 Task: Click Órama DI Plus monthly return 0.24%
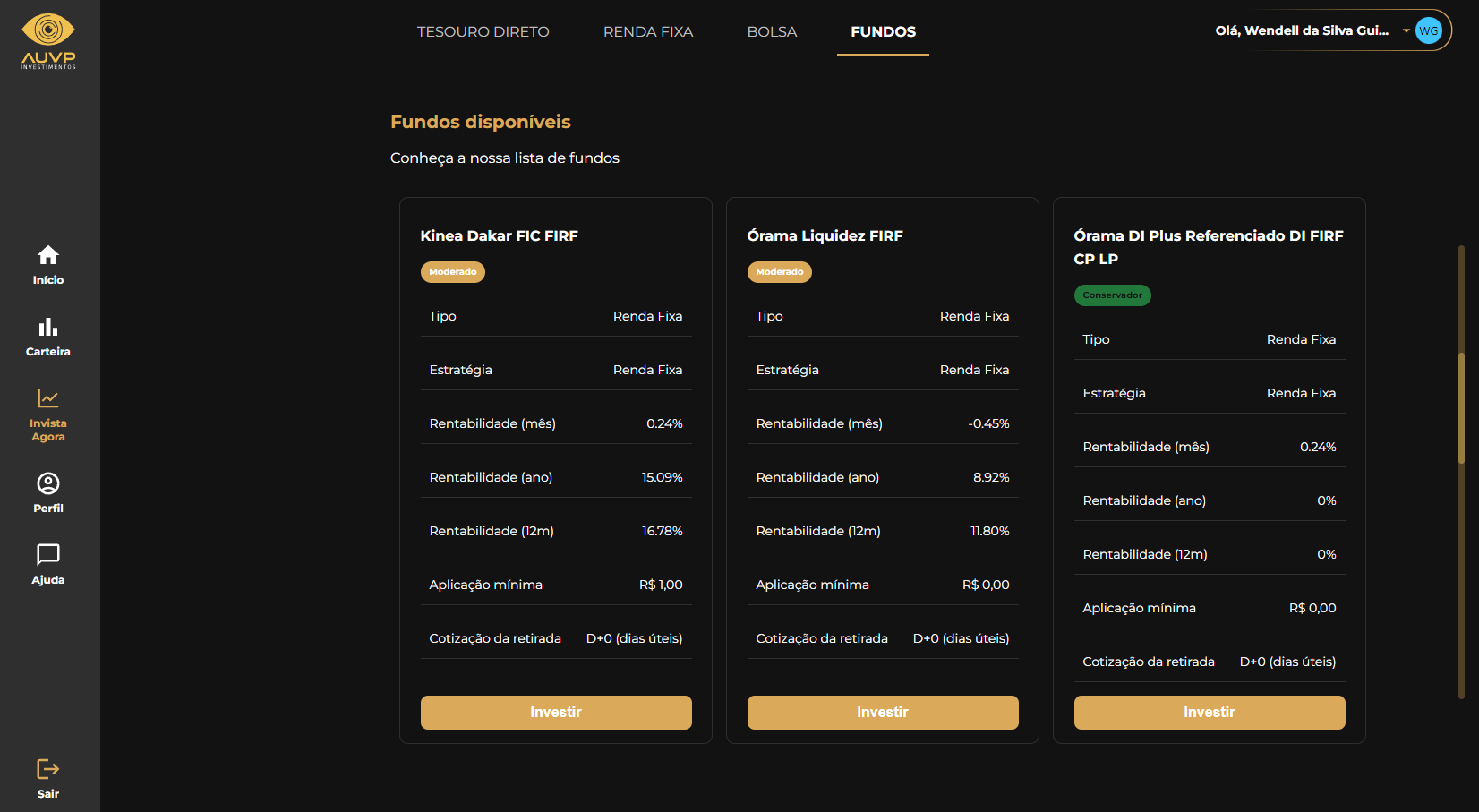(x=1318, y=447)
